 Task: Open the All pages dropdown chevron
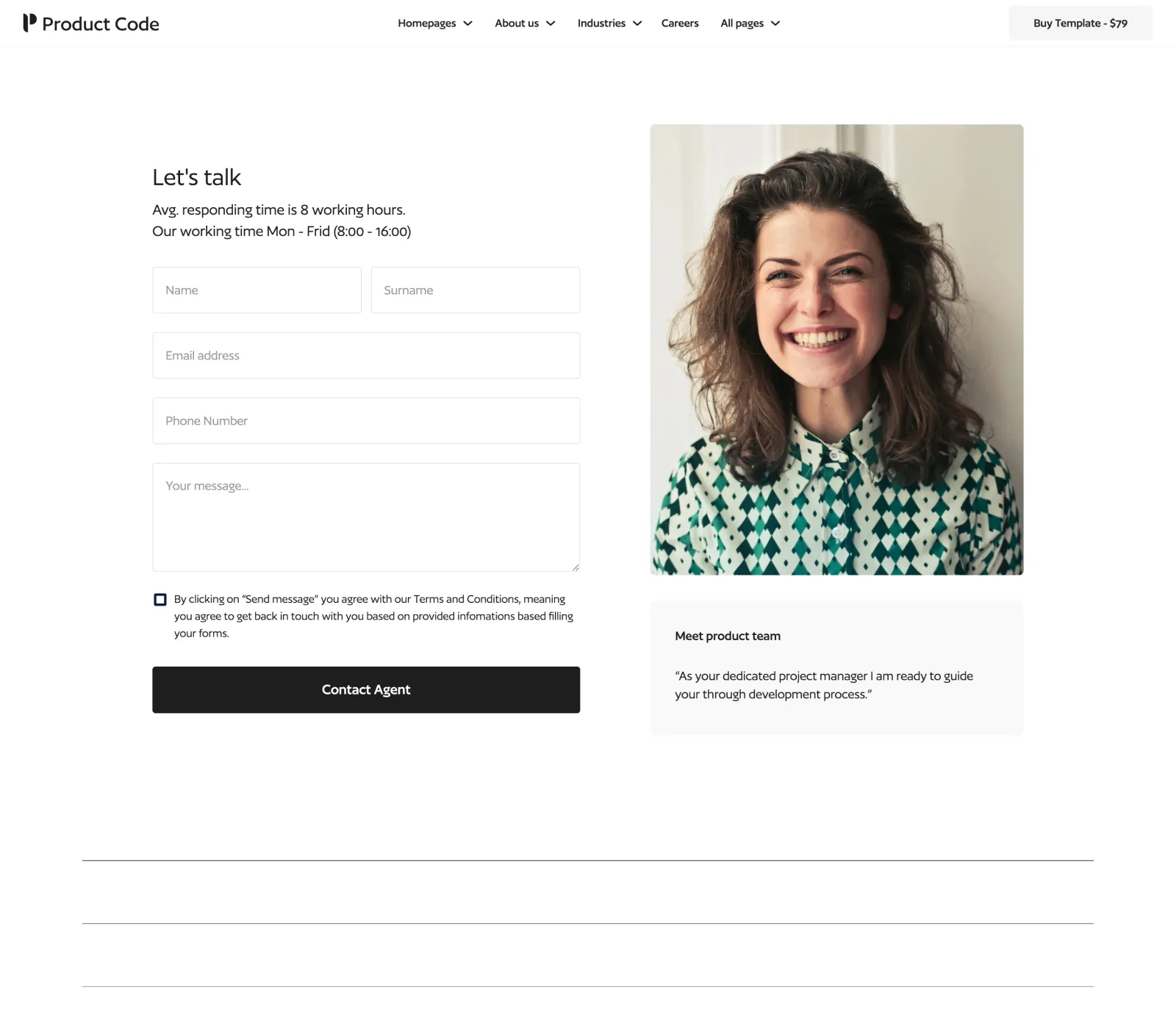coord(775,24)
